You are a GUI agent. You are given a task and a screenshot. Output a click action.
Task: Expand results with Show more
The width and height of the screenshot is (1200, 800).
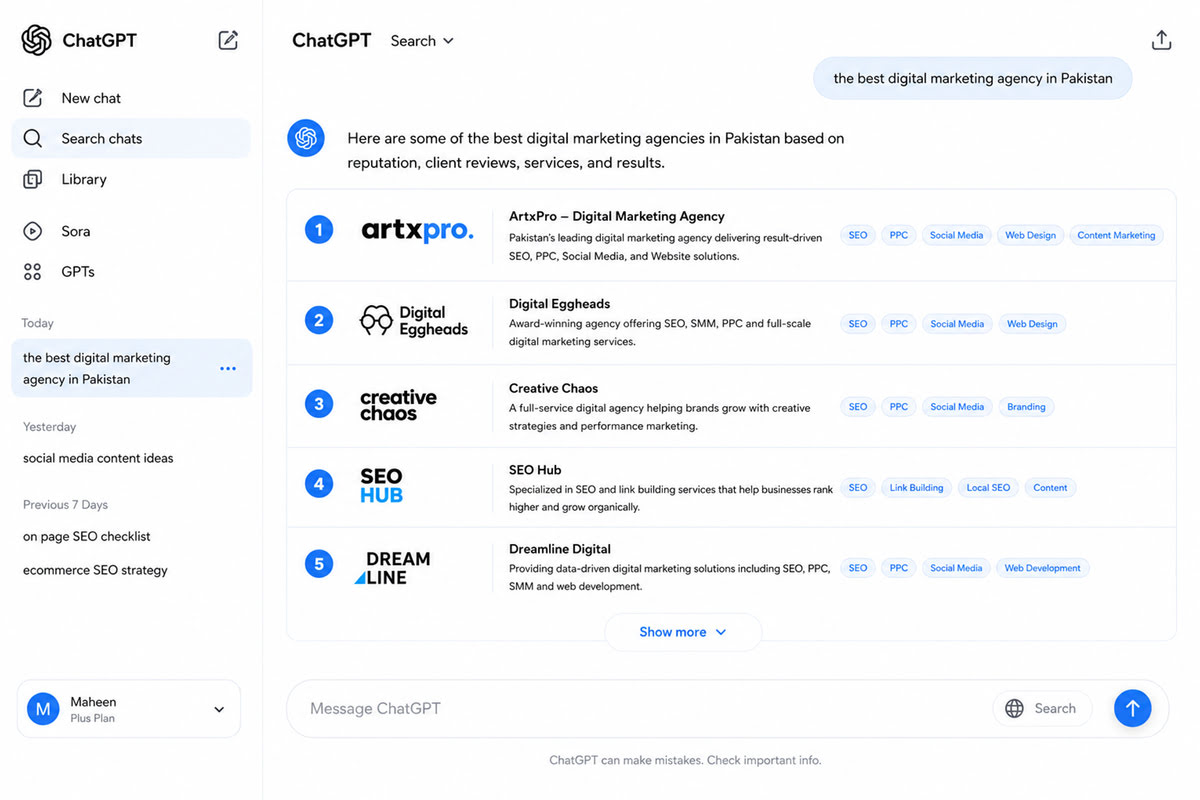coord(683,632)
